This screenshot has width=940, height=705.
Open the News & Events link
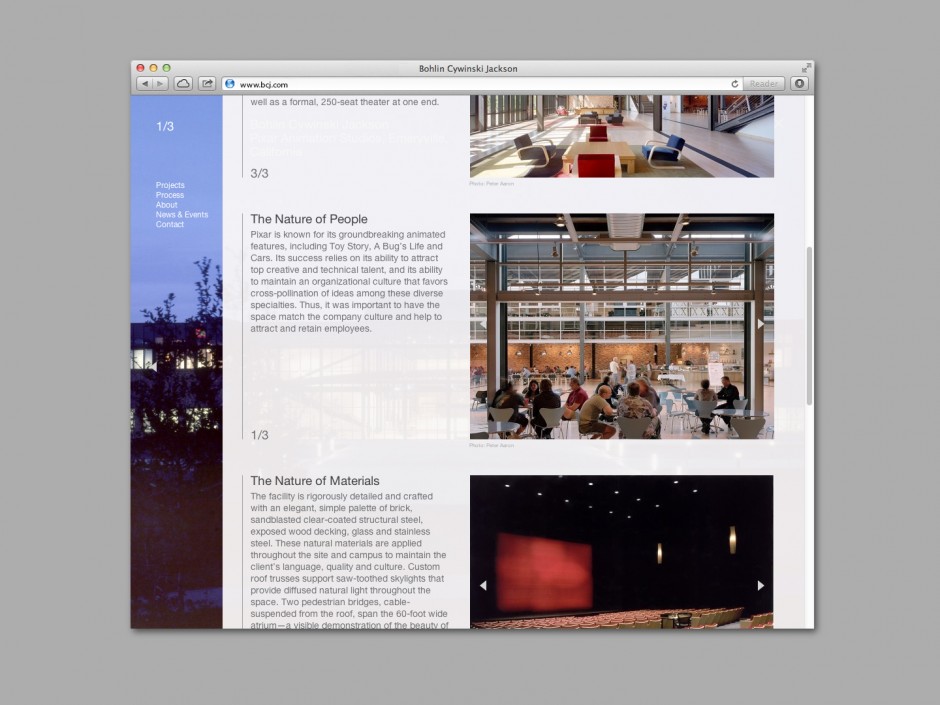[x=182, y=215]
